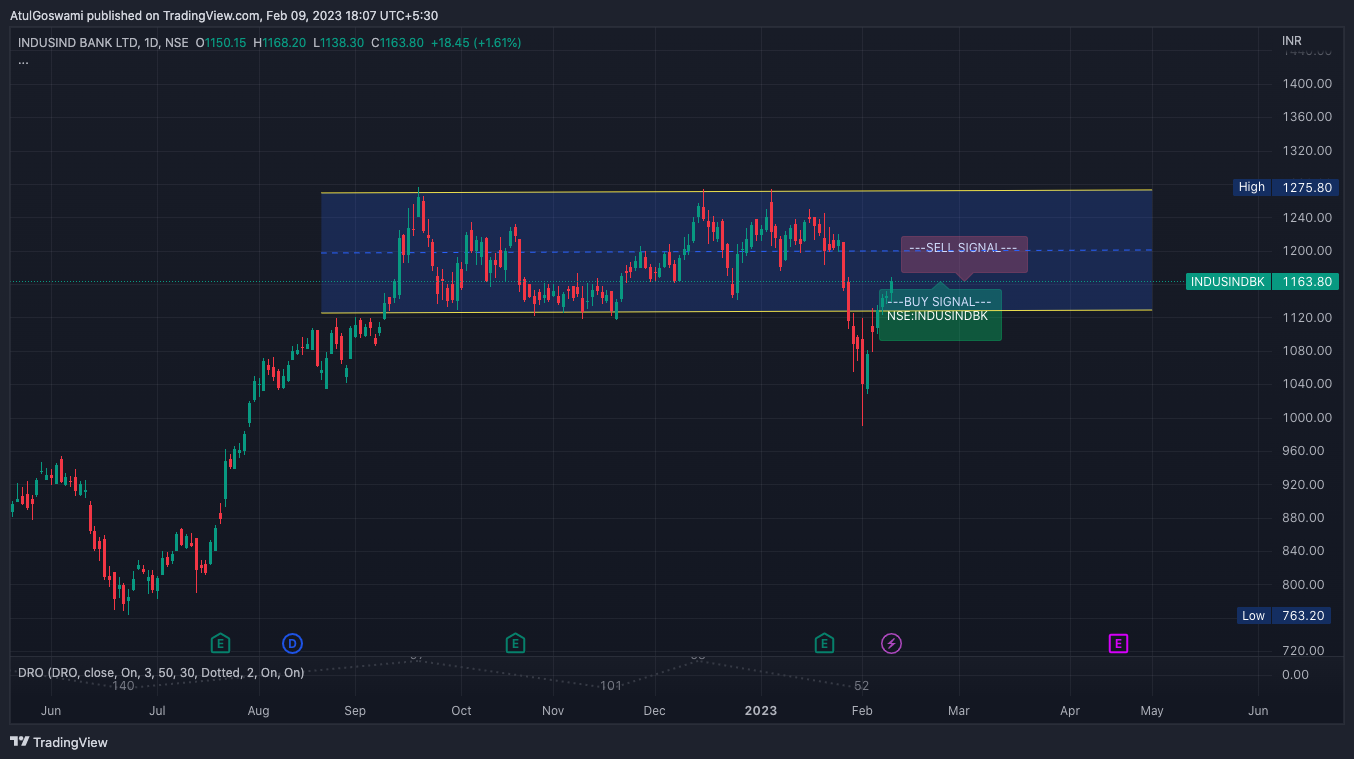The width and height of the screenshot is (1354, 759).
Task: Click the Jun label at the left of the time axis
Action: [51, 711]
